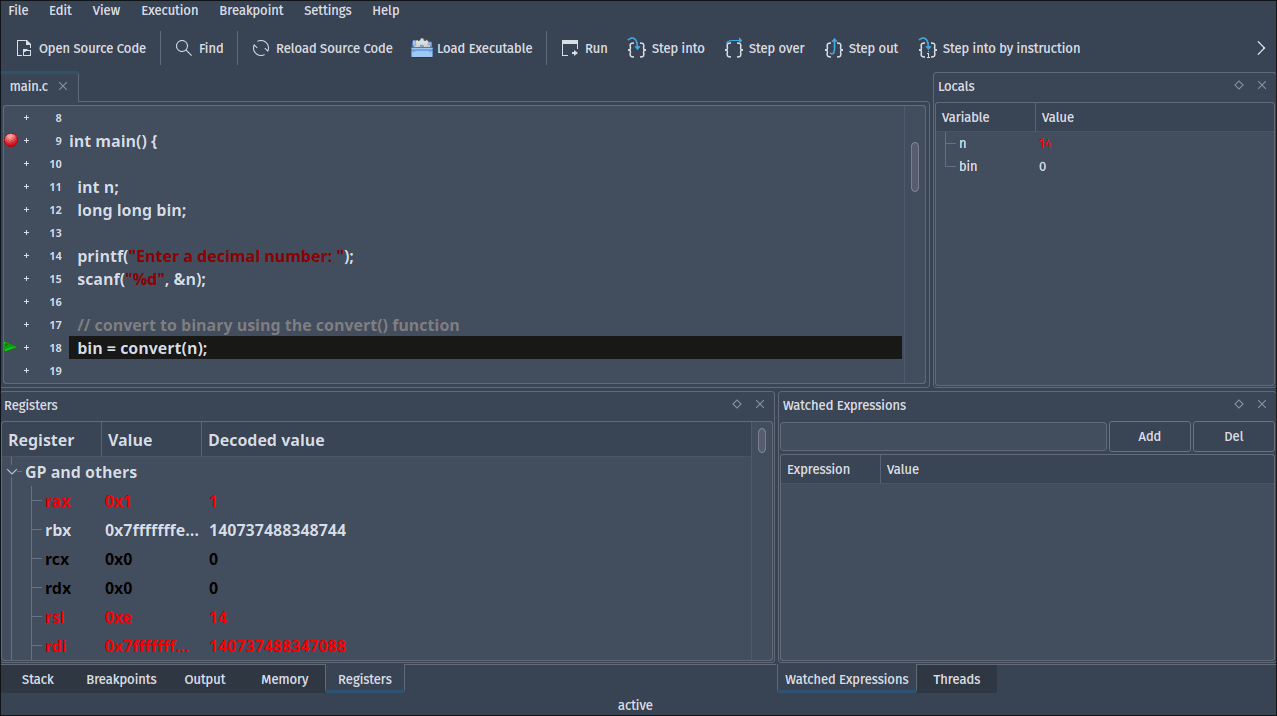
Task: Click Step into by instruction button
Action: tap(999, 48)
